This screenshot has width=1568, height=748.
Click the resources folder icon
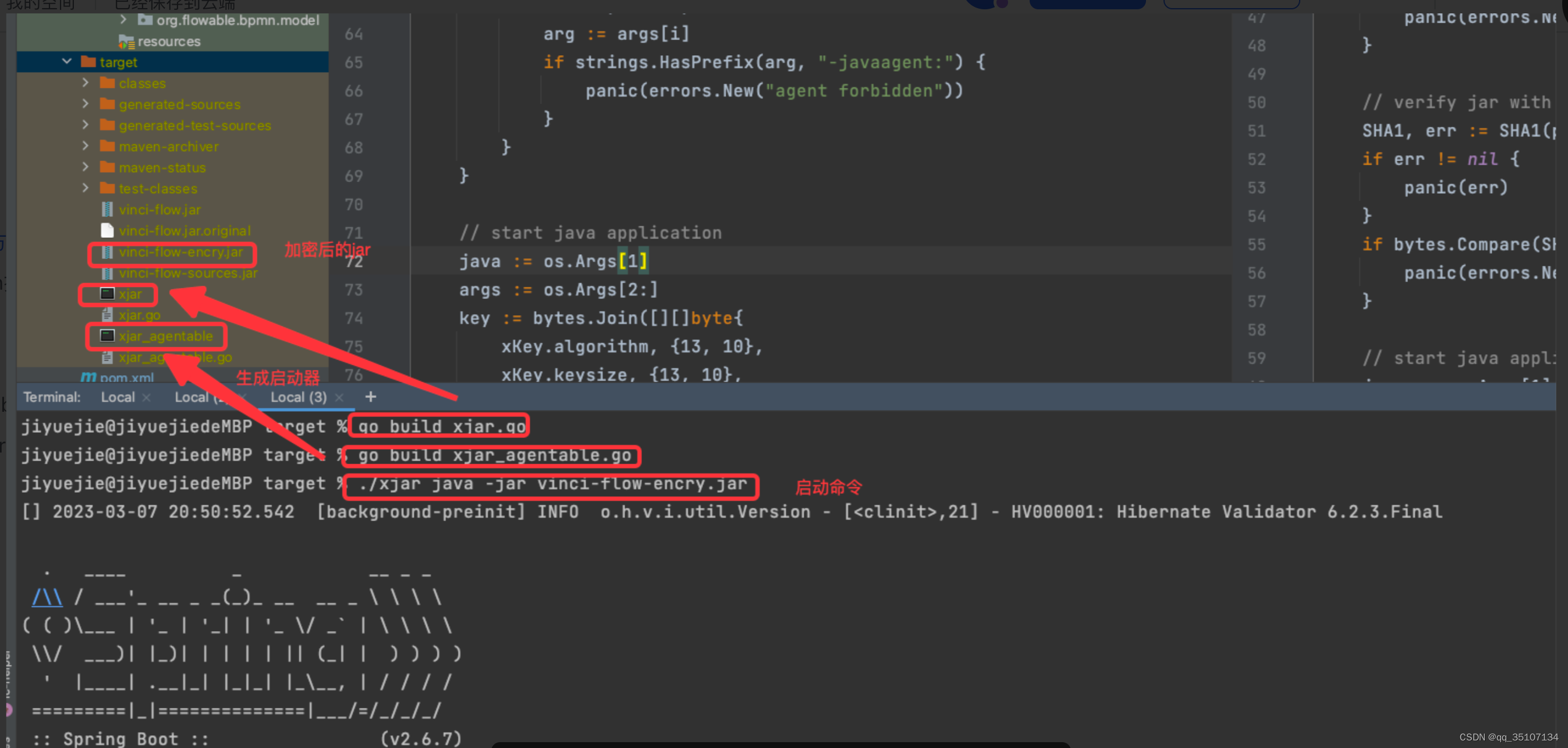tap(126, 41)
